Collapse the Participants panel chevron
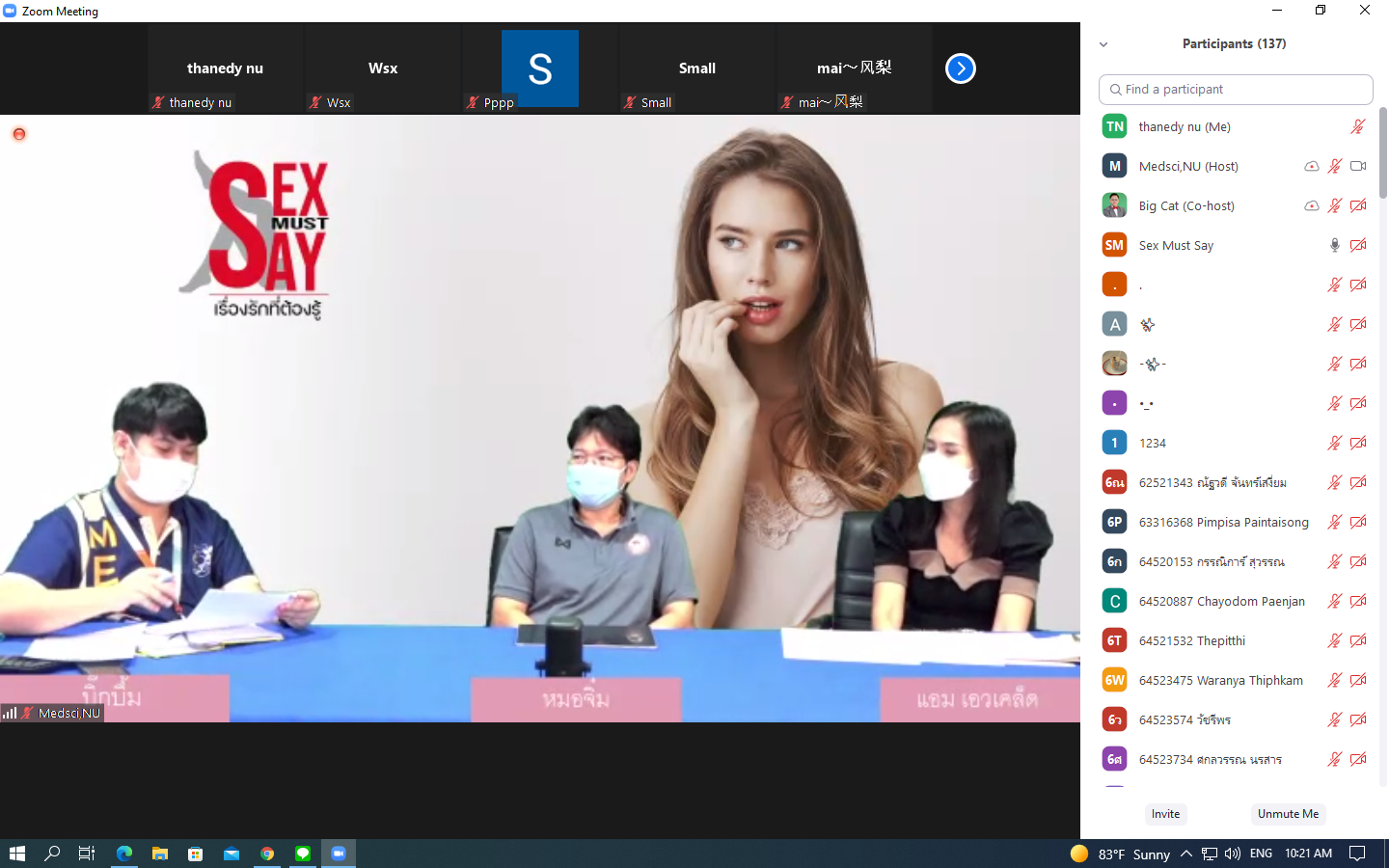This screenshot has height=868, width=1389. (1103, 44)
